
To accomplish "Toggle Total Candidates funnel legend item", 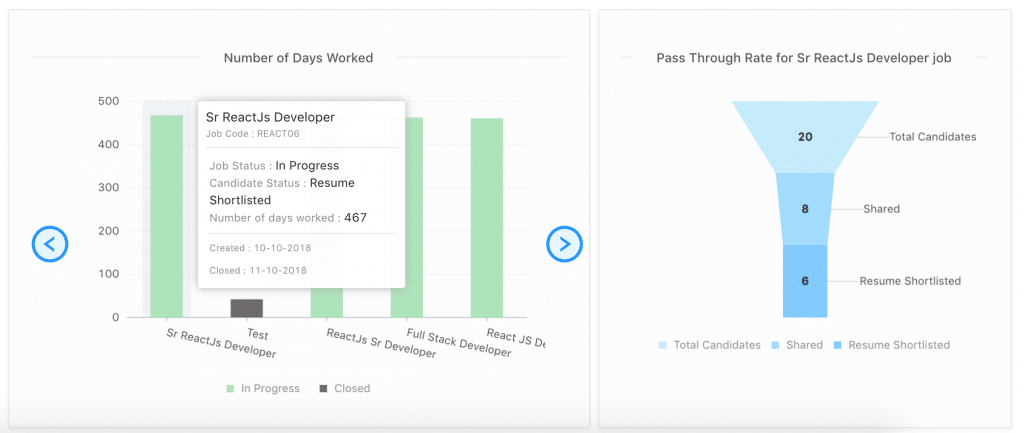I will [x=710, y=345].
